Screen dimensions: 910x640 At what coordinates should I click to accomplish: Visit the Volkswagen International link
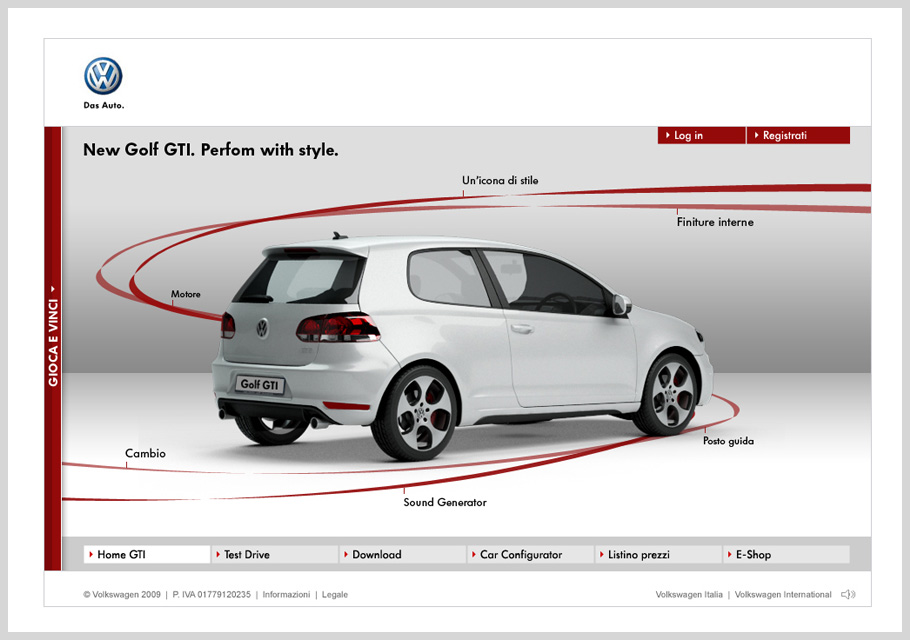[783, 595]
